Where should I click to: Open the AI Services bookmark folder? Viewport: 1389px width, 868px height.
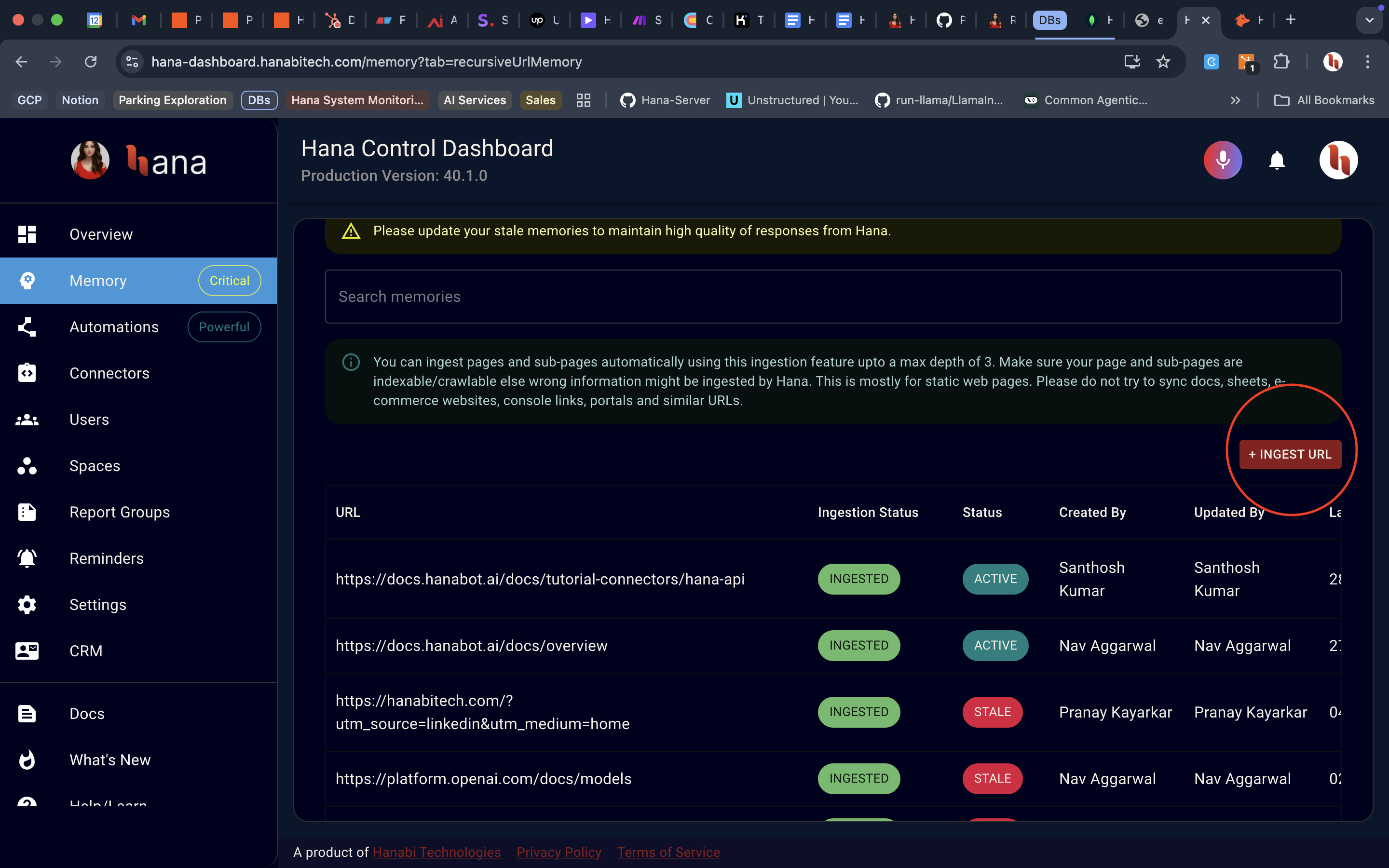[475, 100]
